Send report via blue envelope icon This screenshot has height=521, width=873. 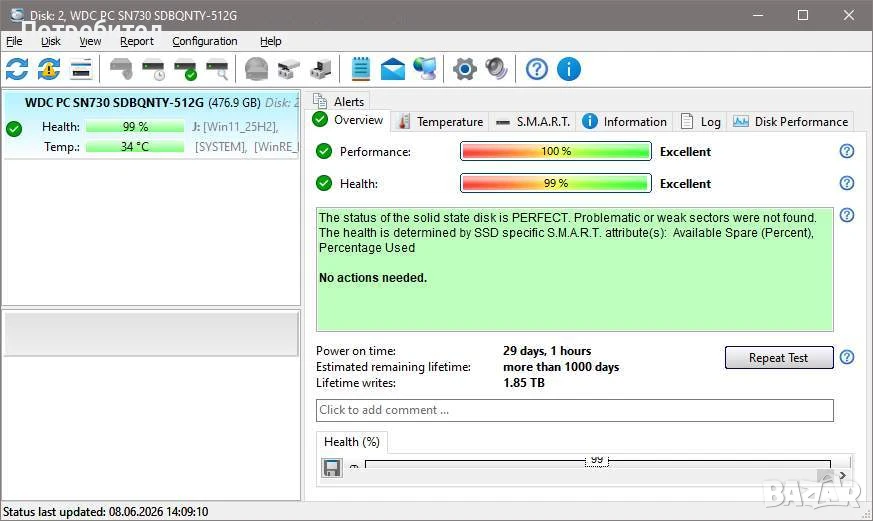(x=393, y=69)
